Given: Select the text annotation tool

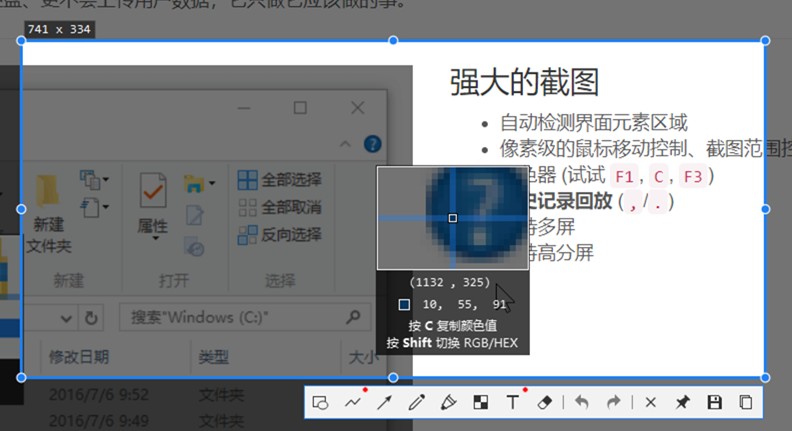Looking at the screenshot, I should 512,403.
